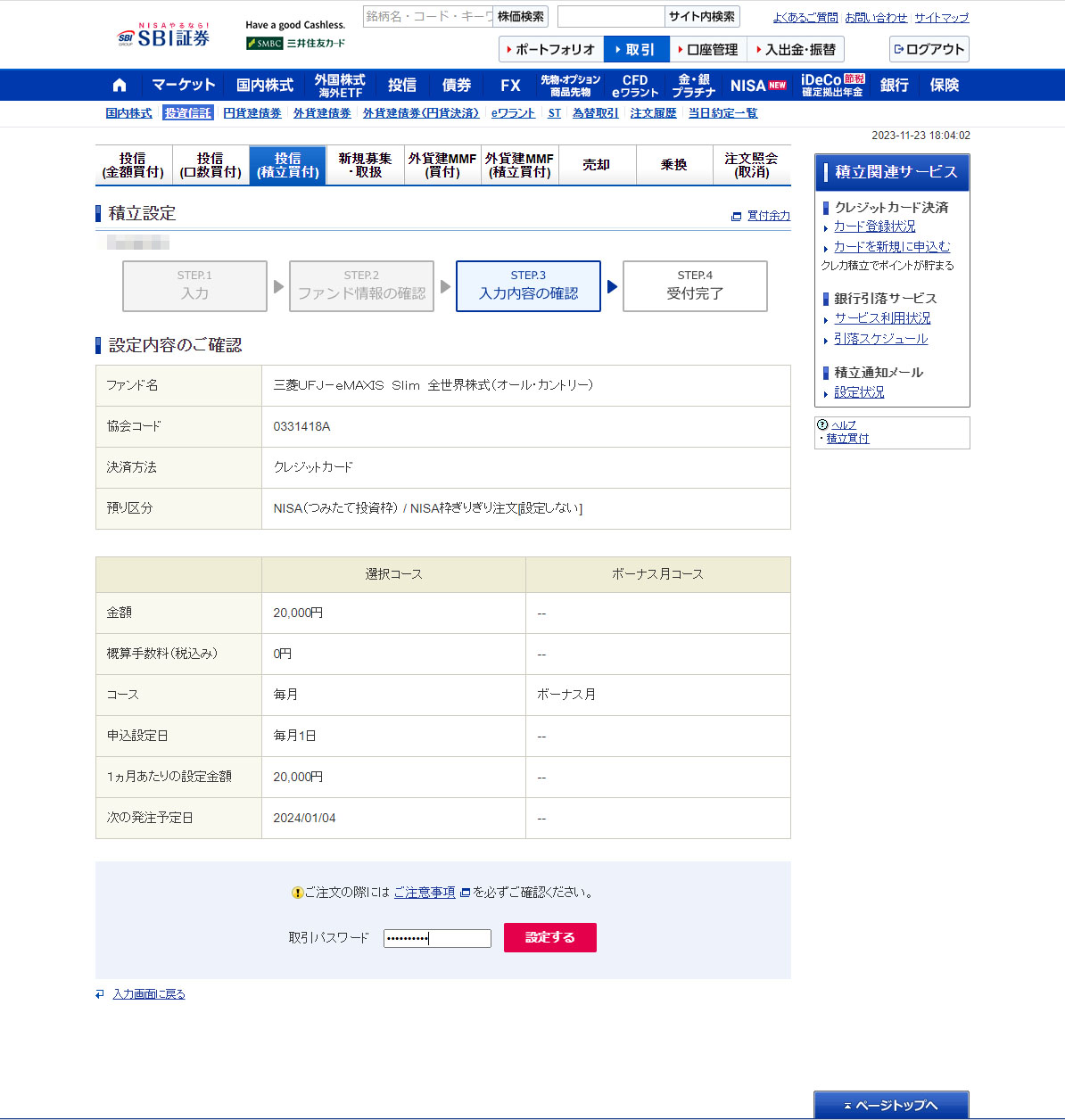Open the ご注意事項 link
The image size is (1065, 1120).
point(425,893)
